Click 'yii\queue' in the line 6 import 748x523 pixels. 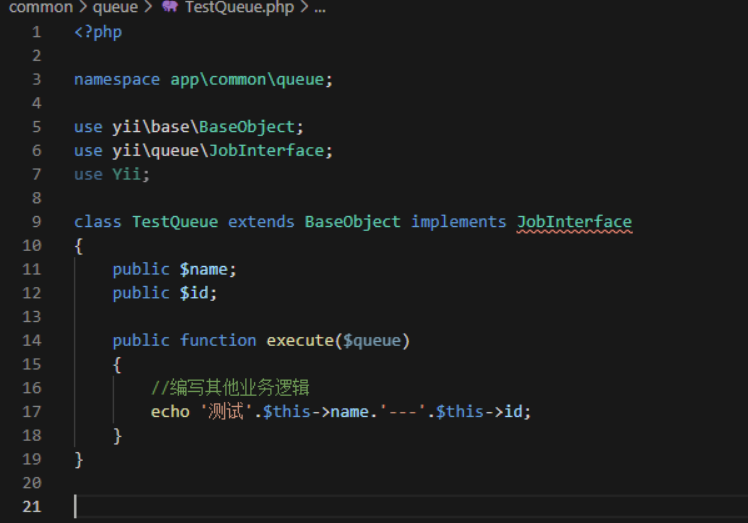coord(156,151)
